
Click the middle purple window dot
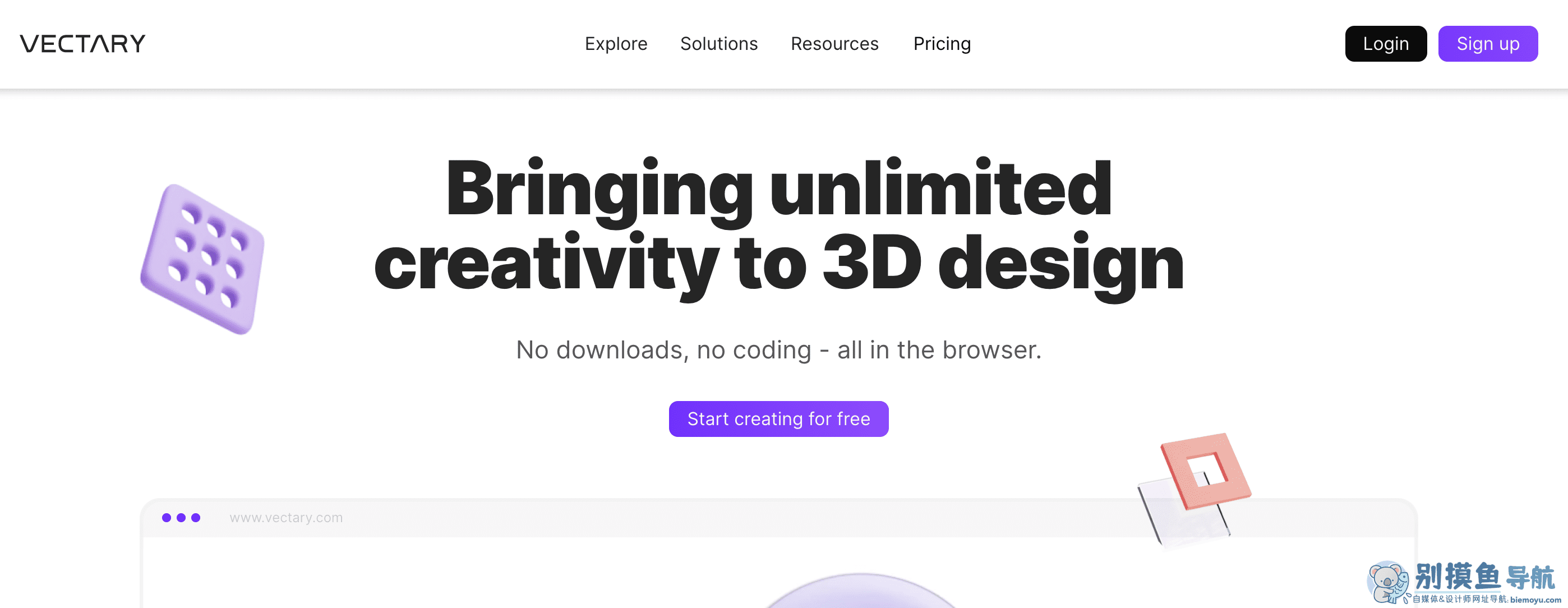181,517
